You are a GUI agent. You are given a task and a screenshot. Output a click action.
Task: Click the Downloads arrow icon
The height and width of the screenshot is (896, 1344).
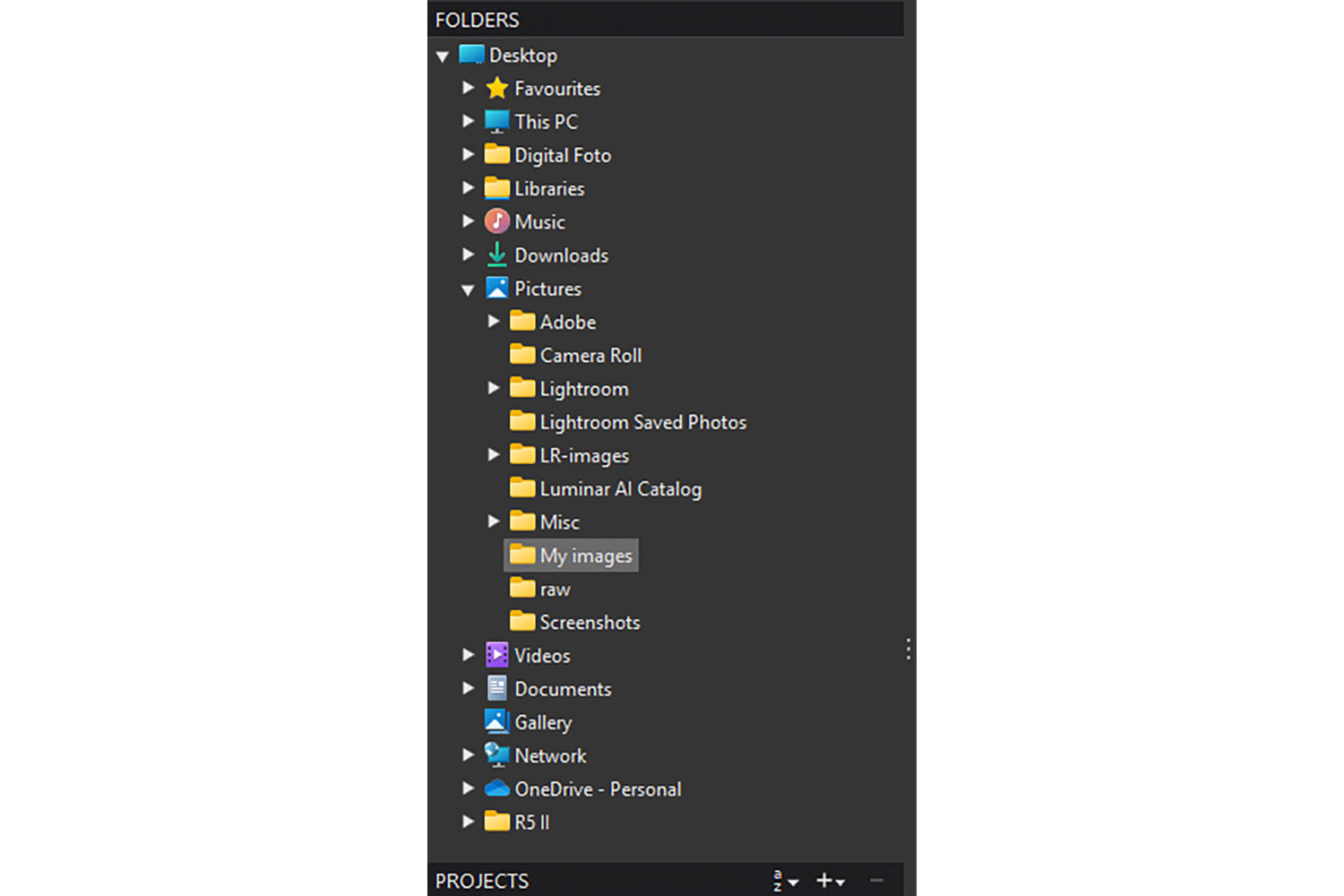click(x=496, y=255)
